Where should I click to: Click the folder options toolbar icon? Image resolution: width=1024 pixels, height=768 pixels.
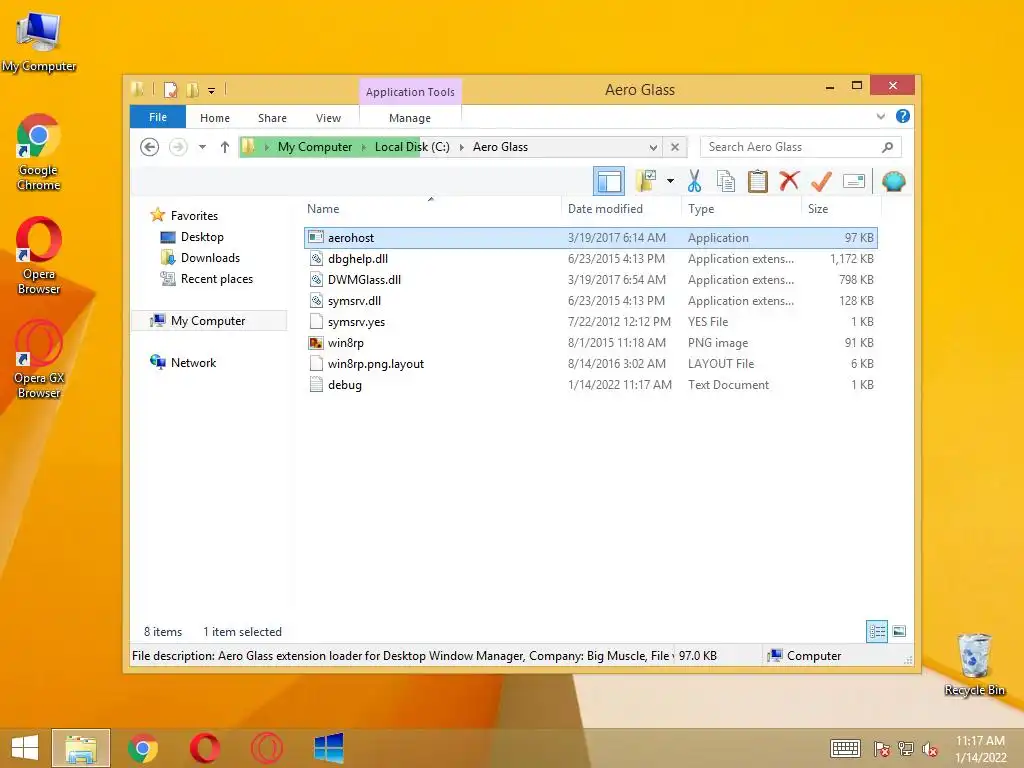(646, 181)
